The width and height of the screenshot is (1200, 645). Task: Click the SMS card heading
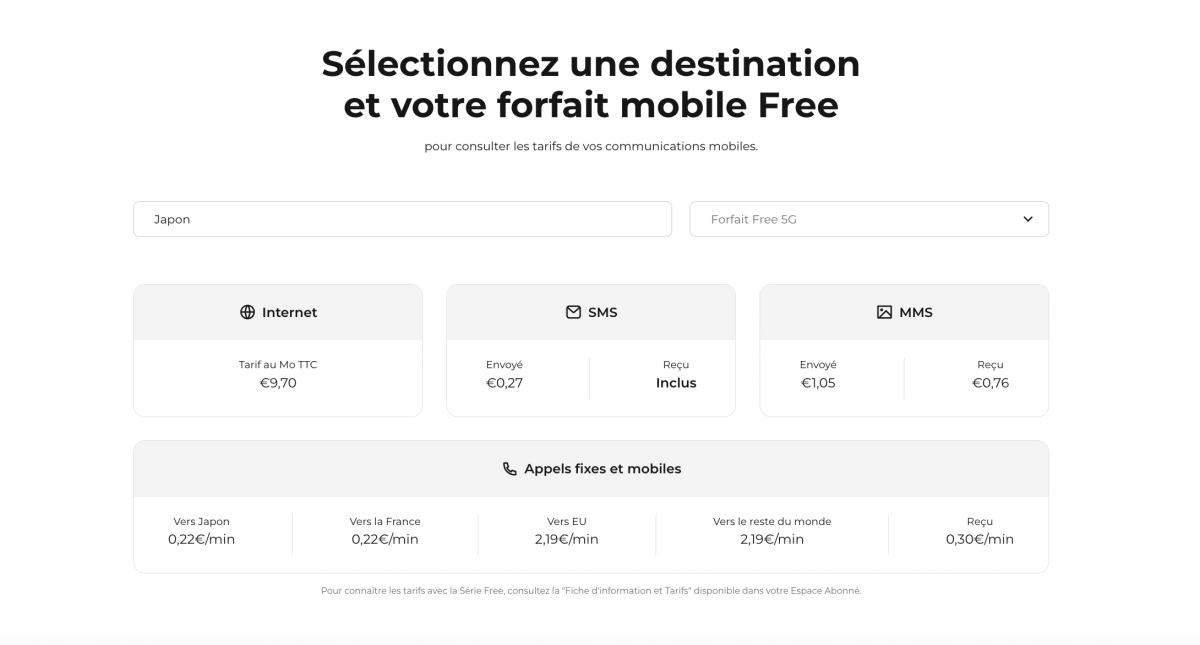pos(602,312)
